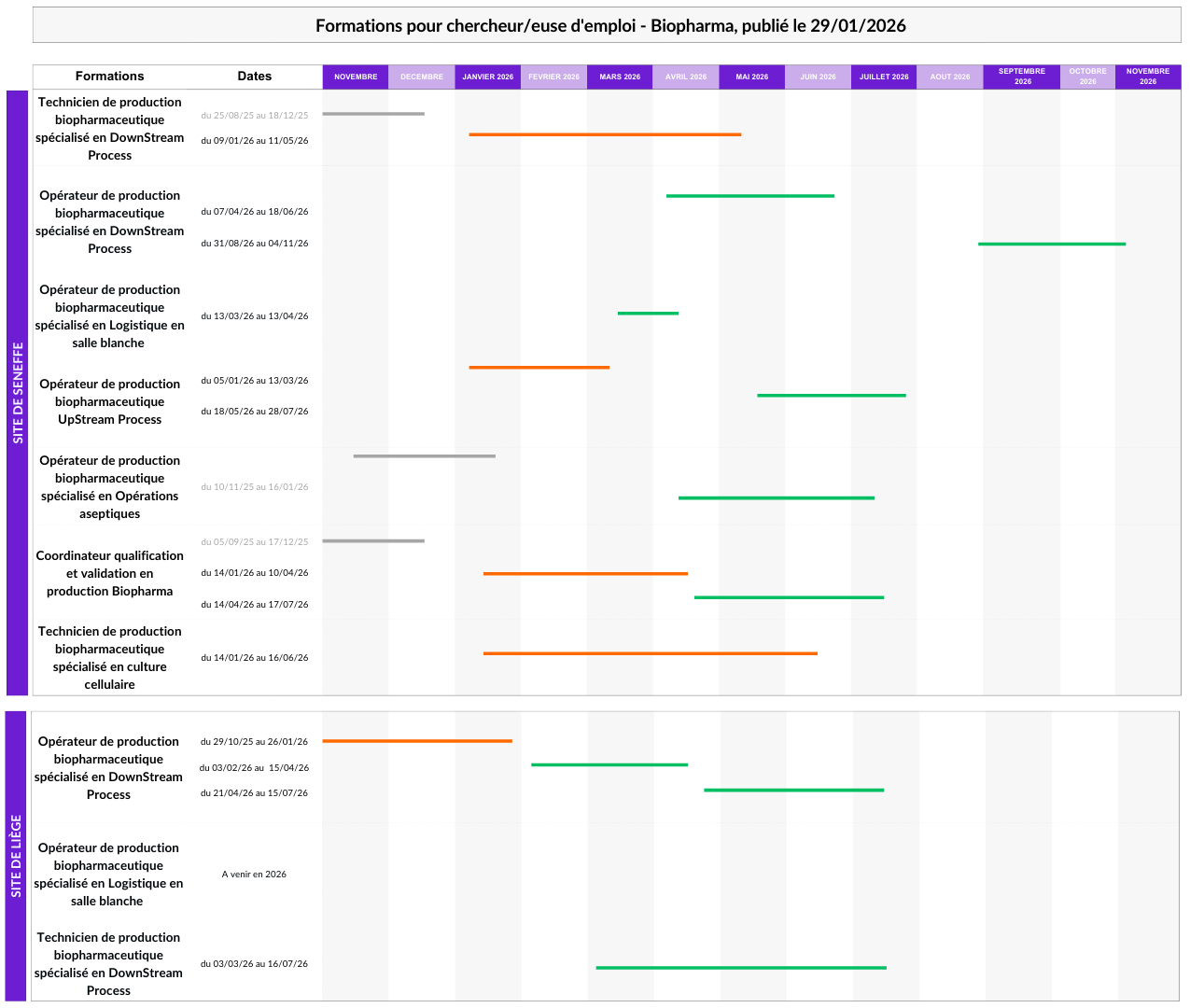Click the Seneffe 'culture cellulaire' technician training title

(x=109, y=658)
